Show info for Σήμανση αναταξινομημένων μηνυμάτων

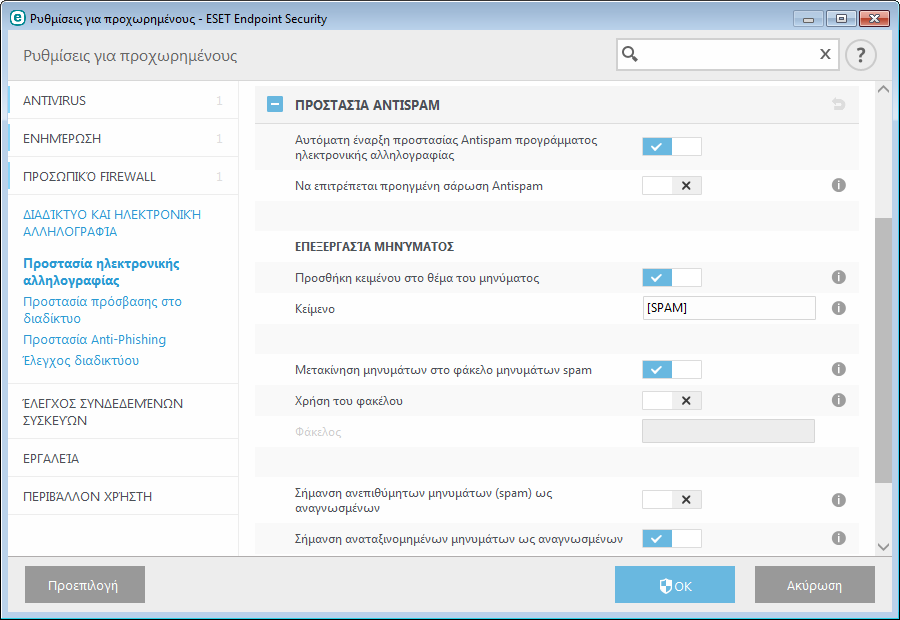pos(839,538)
